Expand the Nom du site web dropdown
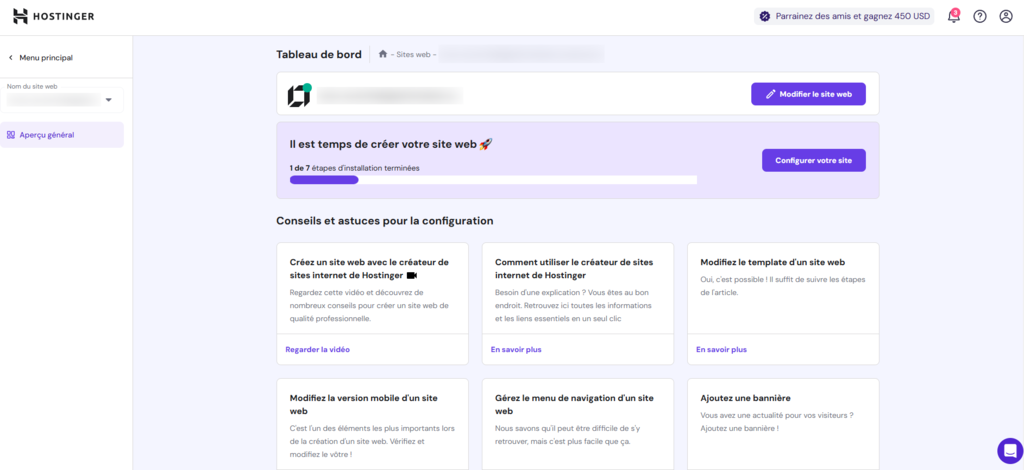1024x470 pixels. pyautogui.click(x=61, y=100)
